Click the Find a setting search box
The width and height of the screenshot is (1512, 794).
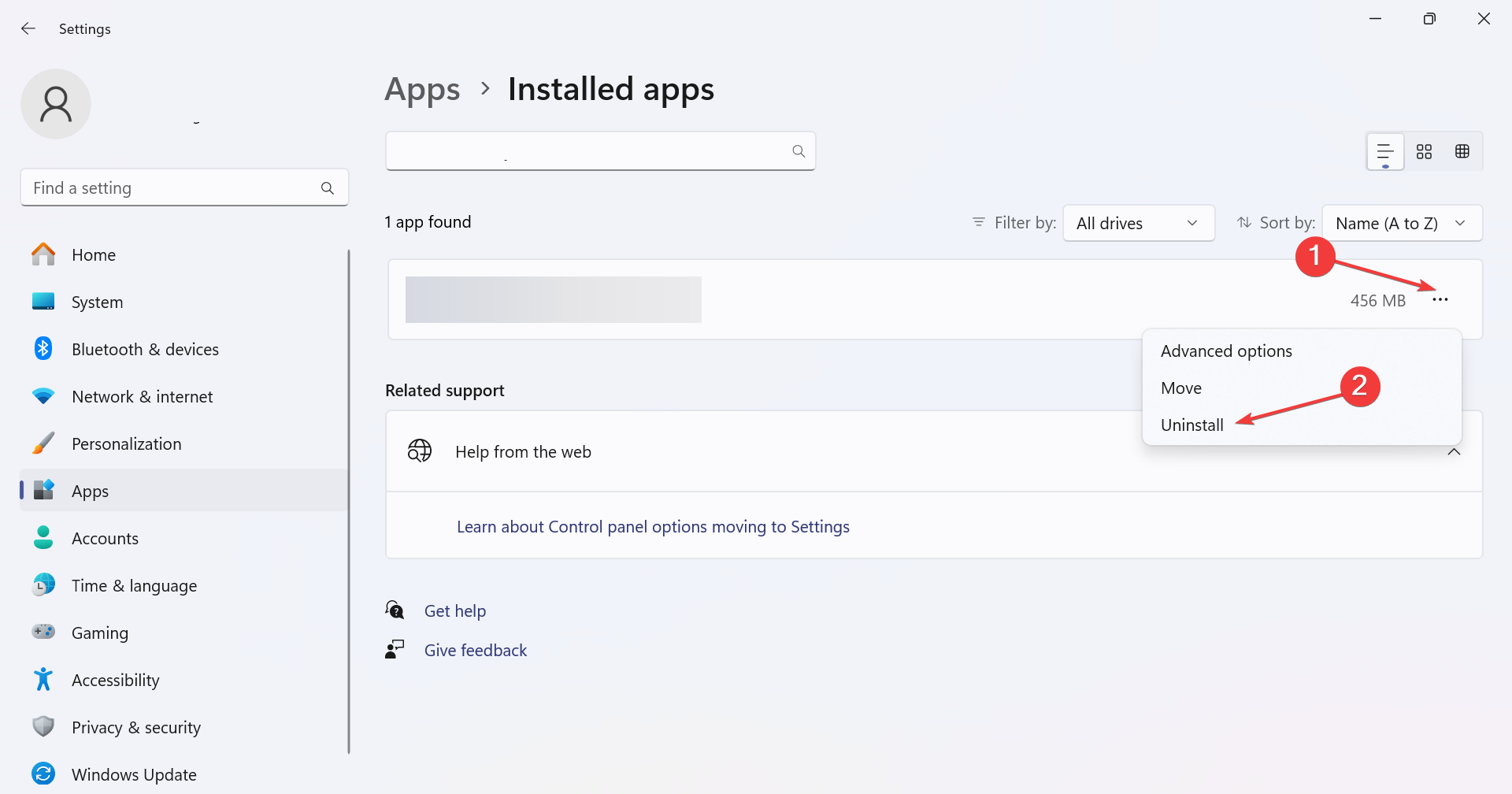[x=184, y=187]
